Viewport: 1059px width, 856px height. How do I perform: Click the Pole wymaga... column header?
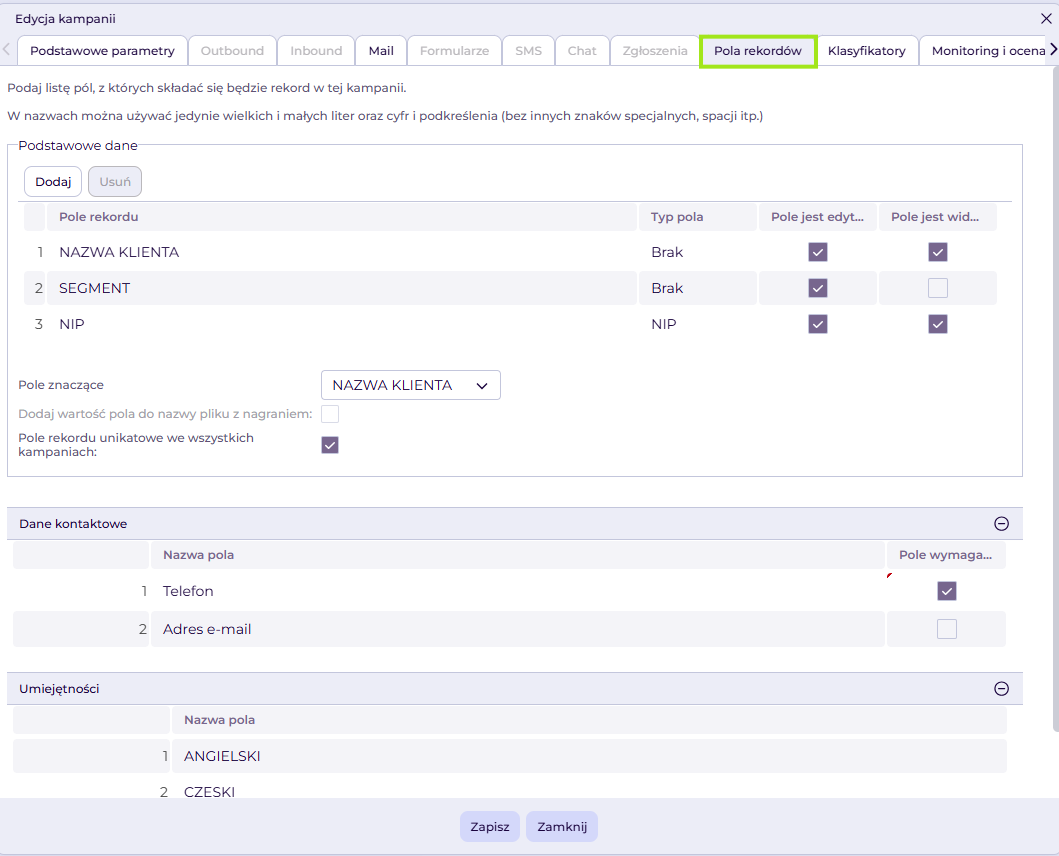pyautogui.click(x=946, y=555)
